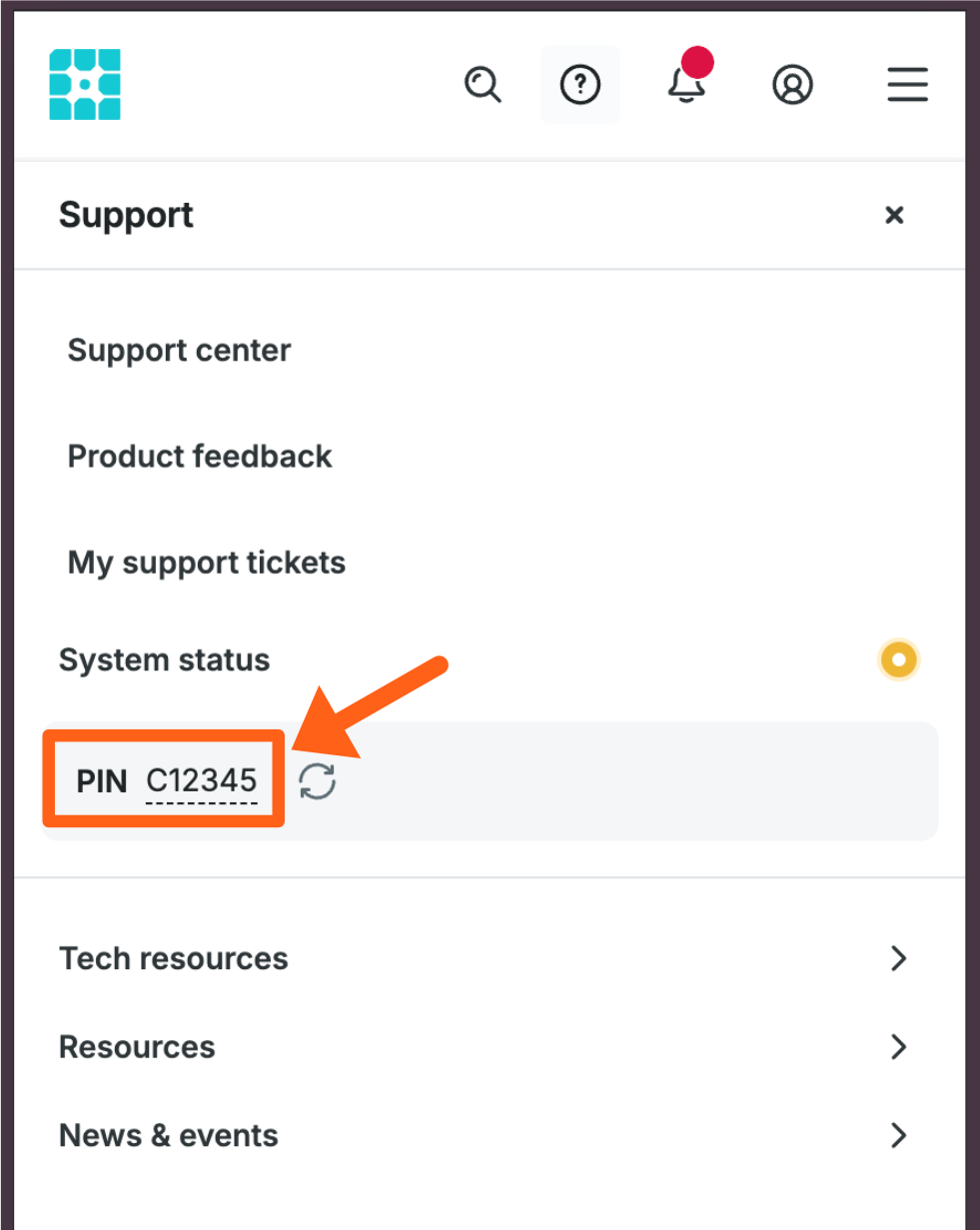Open Support center

point(179,351)
